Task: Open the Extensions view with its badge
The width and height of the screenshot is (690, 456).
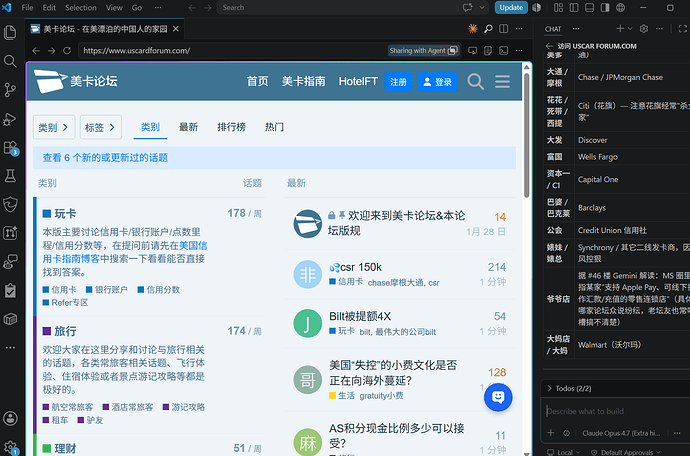Action: click(10, 147)
